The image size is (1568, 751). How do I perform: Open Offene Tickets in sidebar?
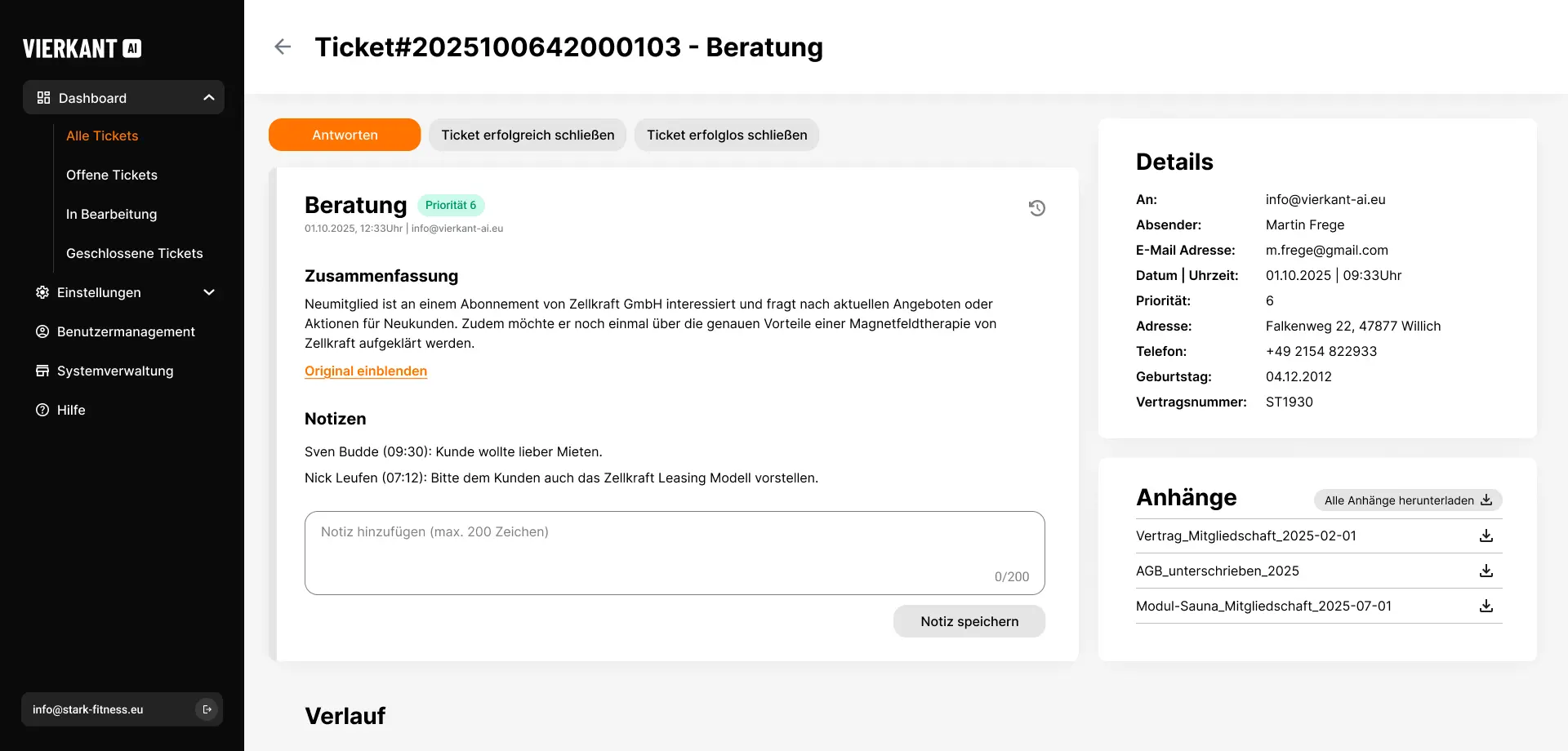pos(112,175)
